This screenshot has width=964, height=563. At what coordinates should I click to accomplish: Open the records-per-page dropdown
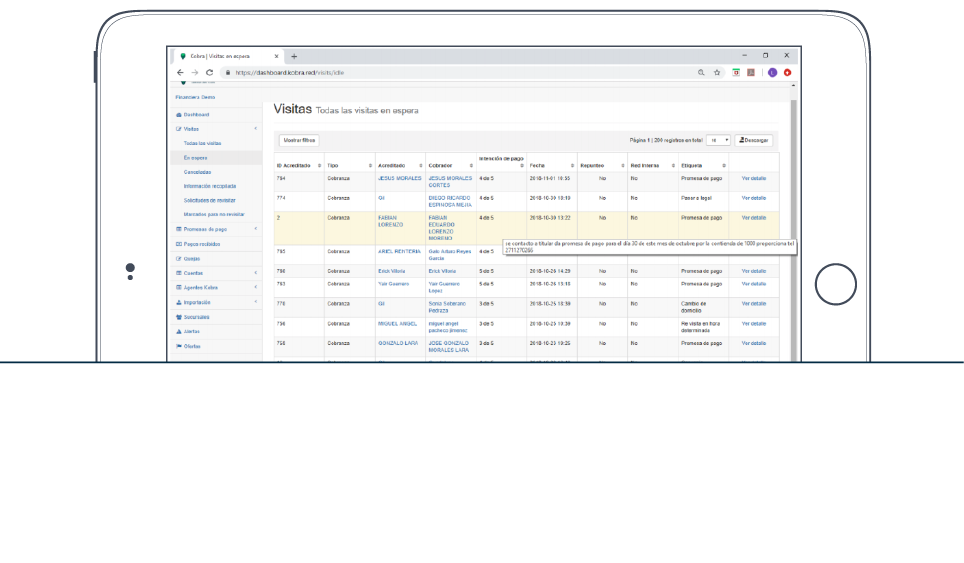click(719, 141)
